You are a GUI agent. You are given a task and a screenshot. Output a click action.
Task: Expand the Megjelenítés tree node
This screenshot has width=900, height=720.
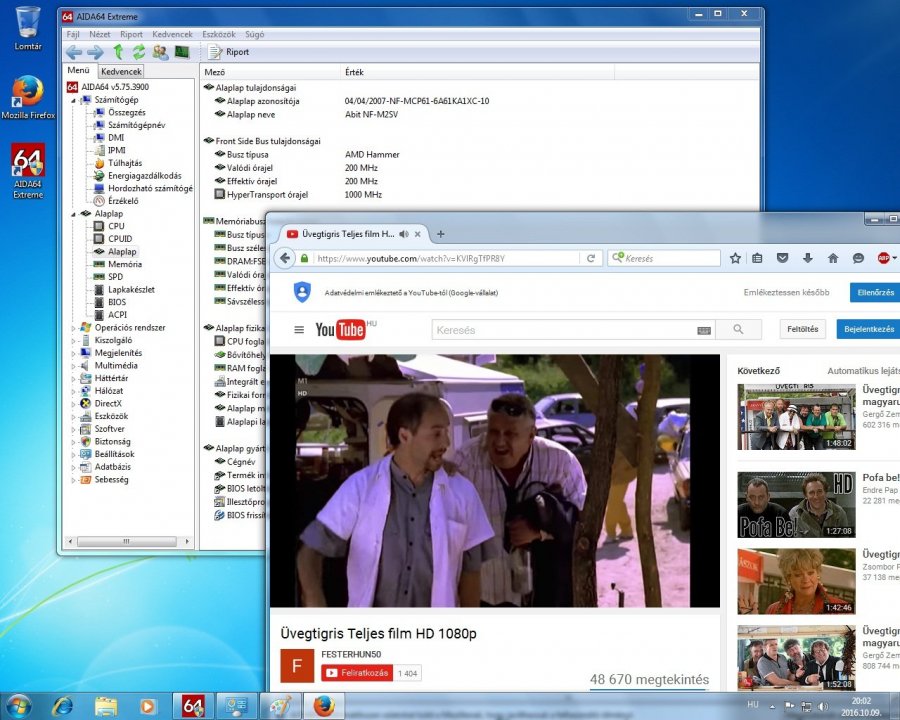click(73, 353)
